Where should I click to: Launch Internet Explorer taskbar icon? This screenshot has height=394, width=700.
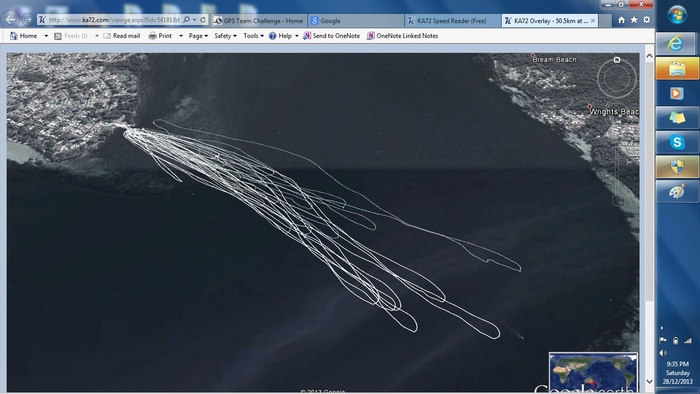(x=677, y=44)
